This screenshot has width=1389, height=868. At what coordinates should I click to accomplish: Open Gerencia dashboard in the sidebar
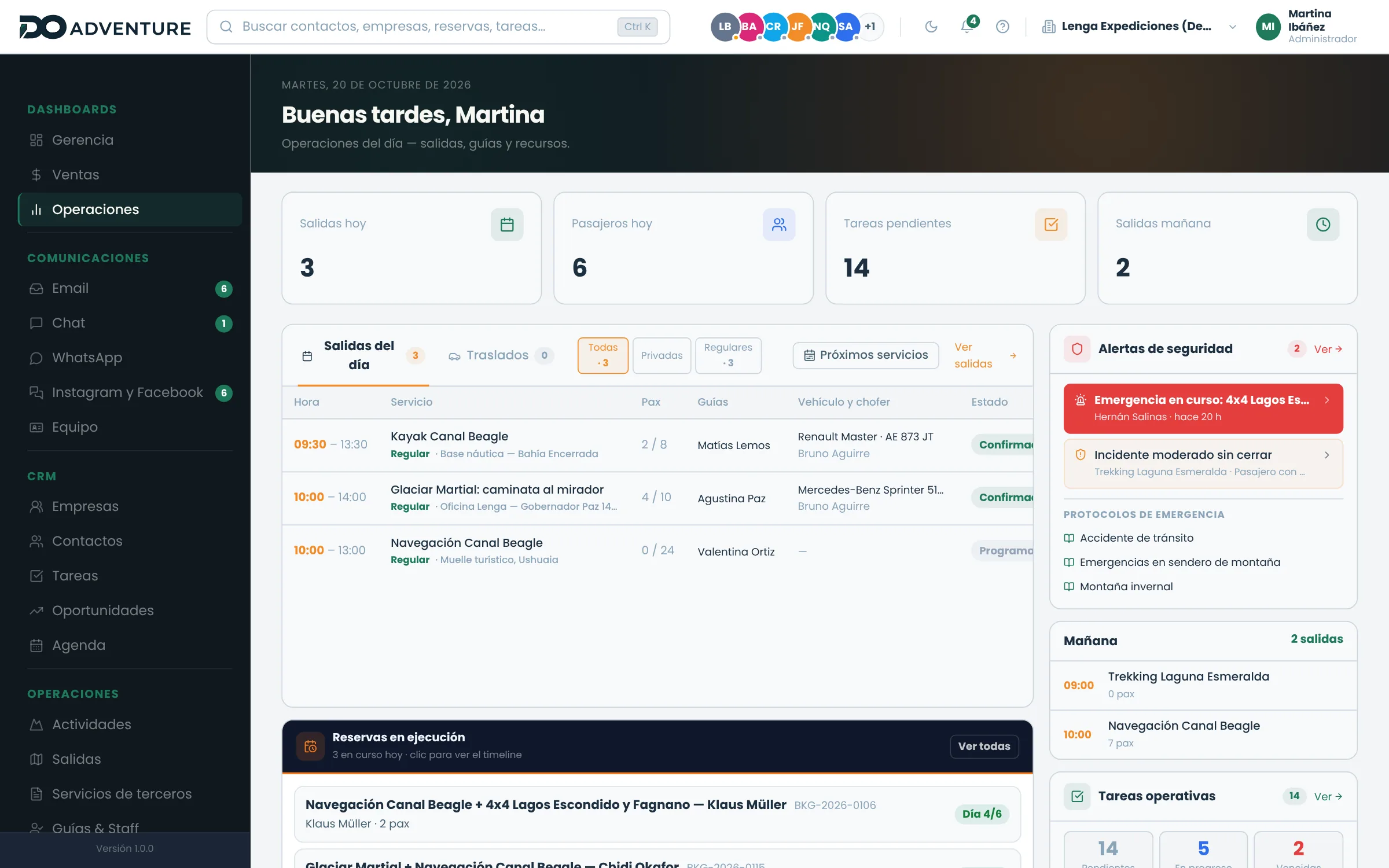[x=130, y=140]
